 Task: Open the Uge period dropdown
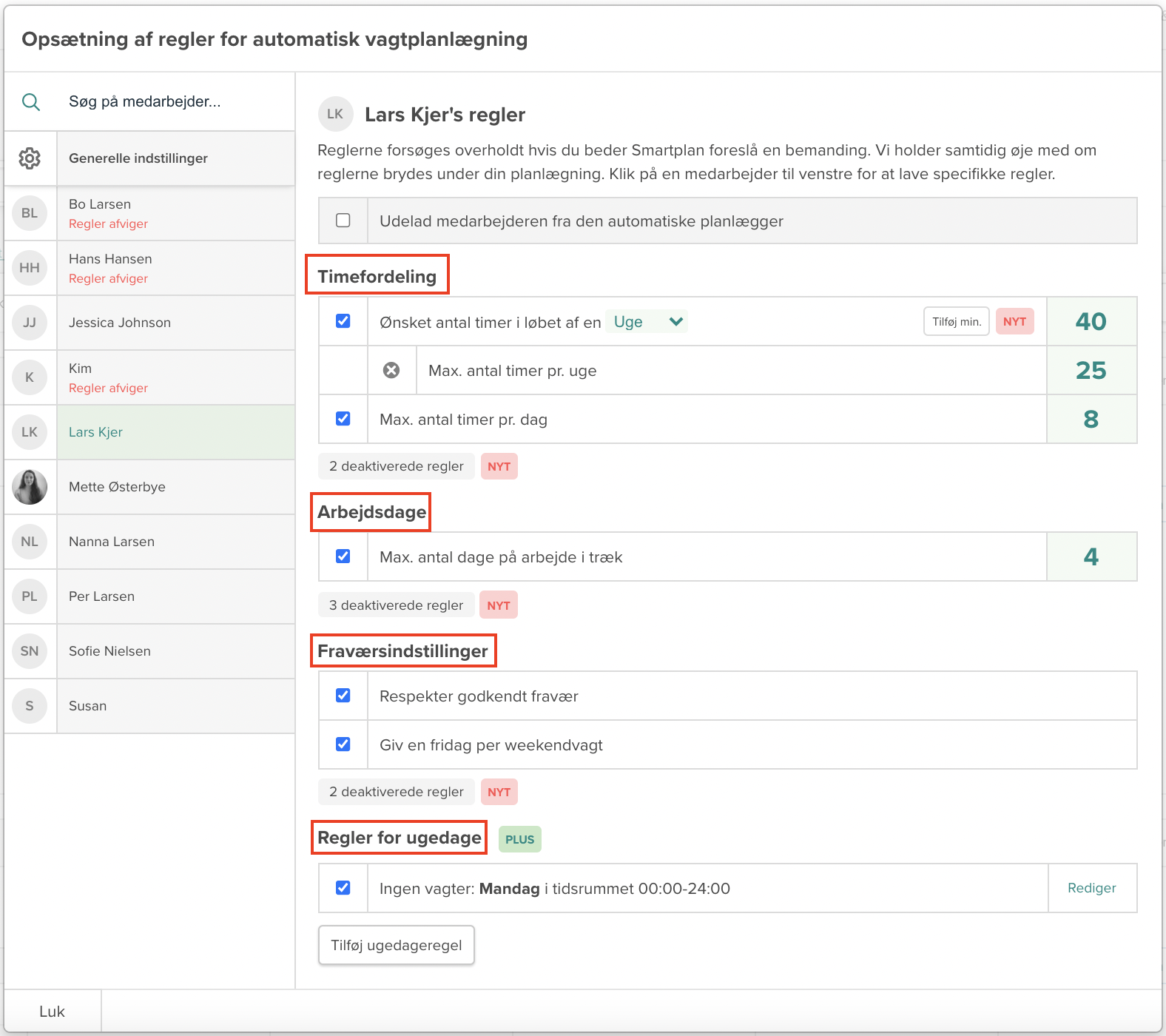(x=647, y=322)
